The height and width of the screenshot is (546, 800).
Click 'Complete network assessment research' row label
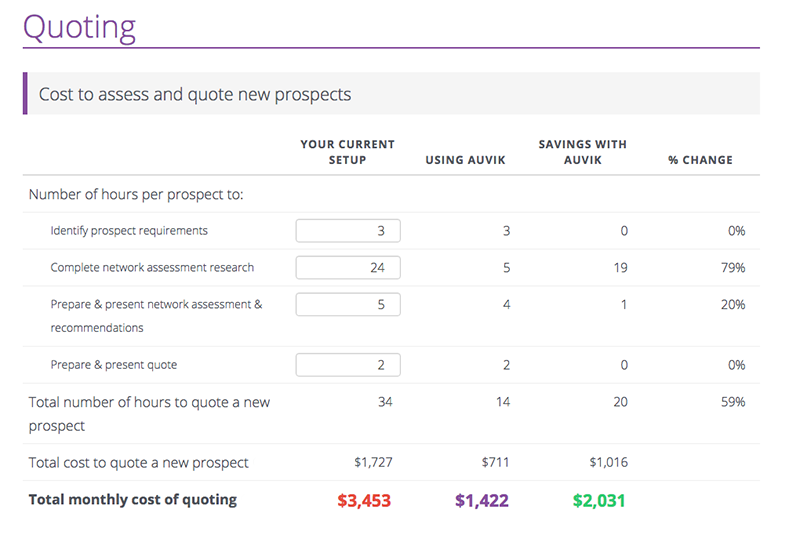coord(152,267)
